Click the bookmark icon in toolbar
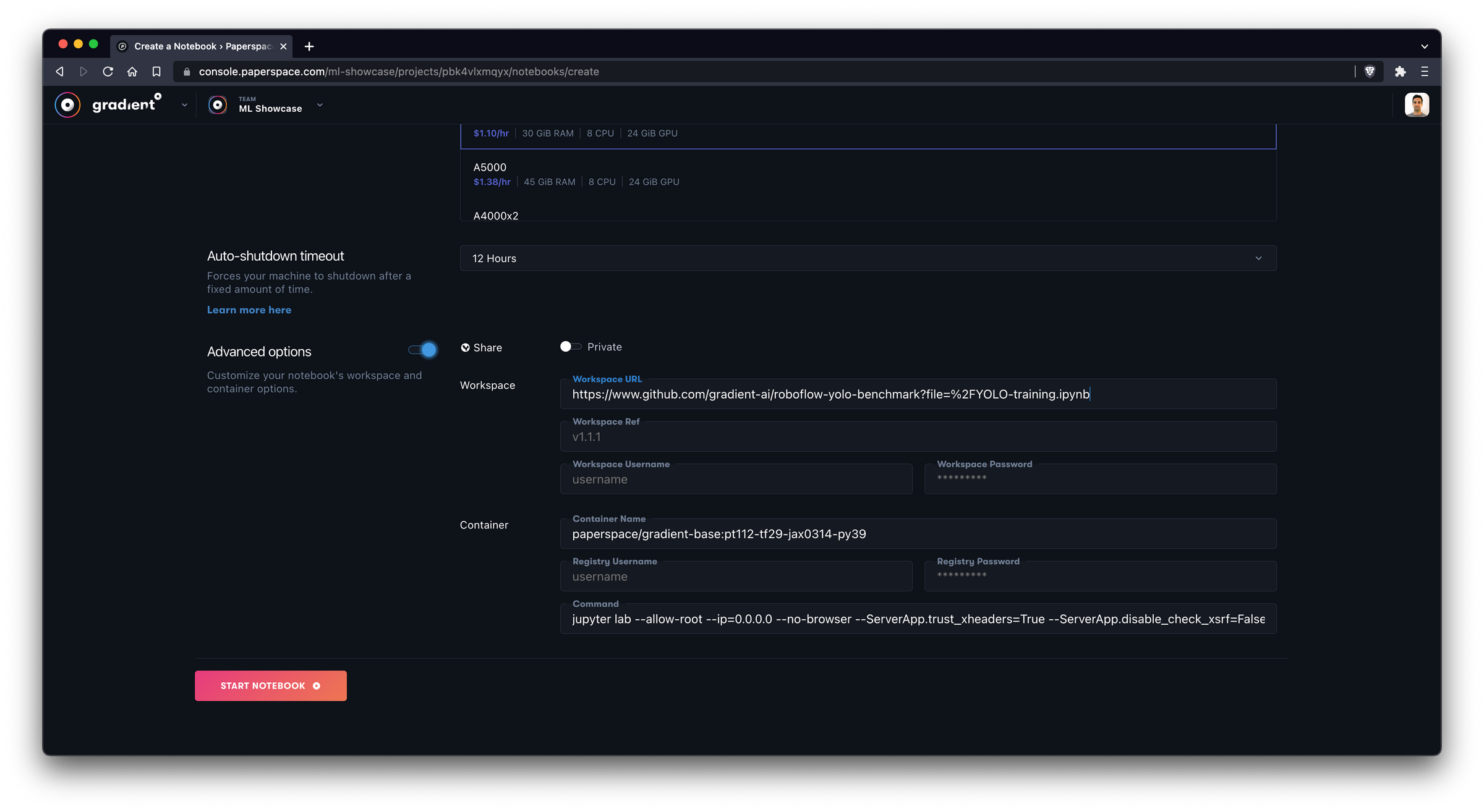 pyautogui.click(x=156, y=72)
